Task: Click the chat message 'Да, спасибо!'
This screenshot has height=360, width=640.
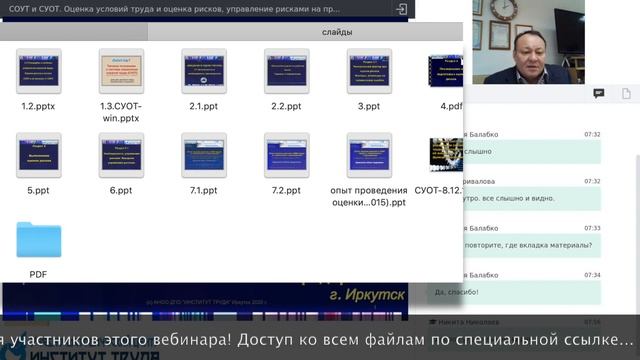Action: [514, 292]
